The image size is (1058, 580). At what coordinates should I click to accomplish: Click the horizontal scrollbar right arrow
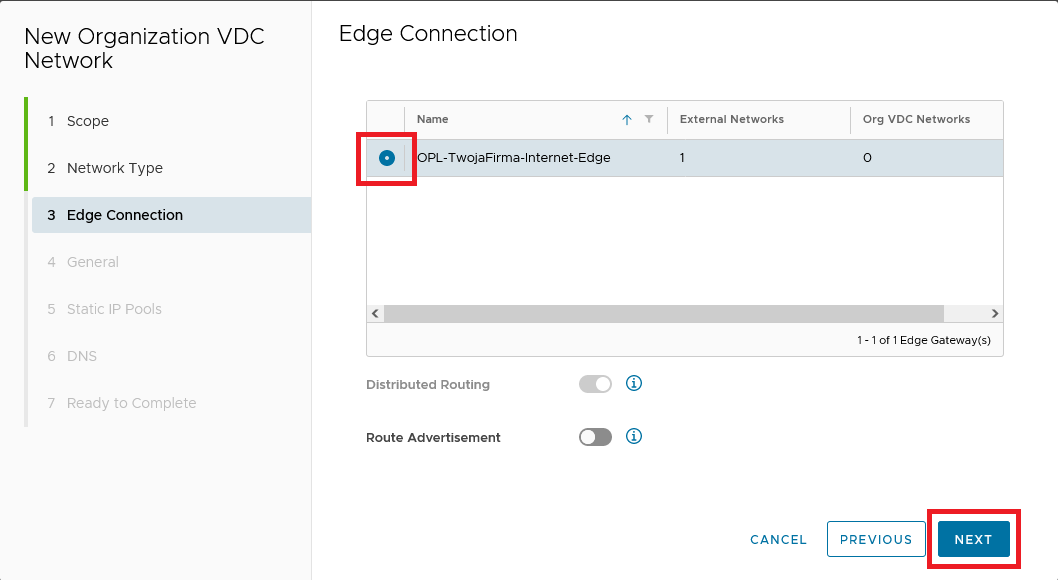click(x=994, y=313)
